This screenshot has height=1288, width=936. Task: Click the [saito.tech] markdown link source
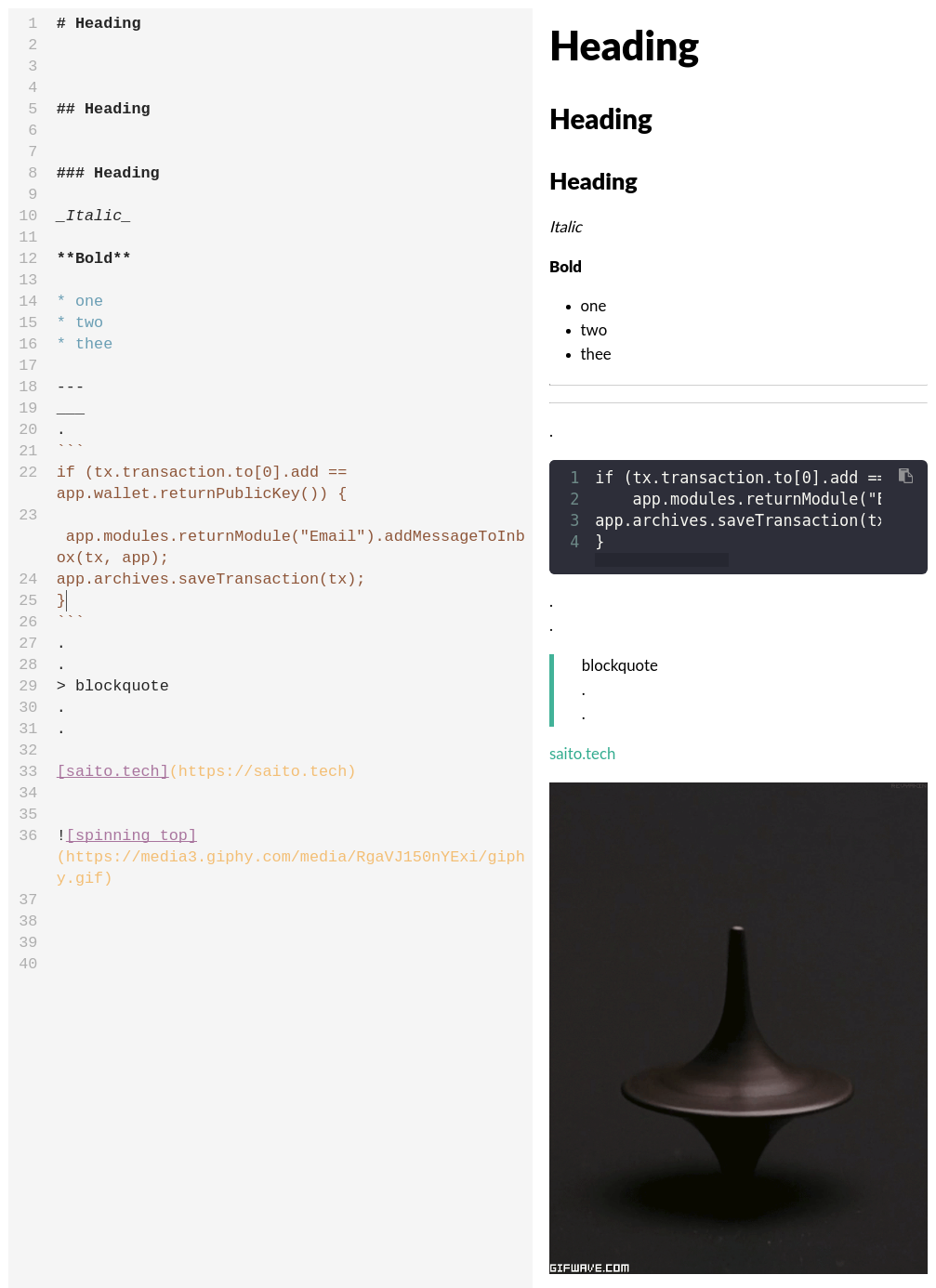click(x=112, y=771)
